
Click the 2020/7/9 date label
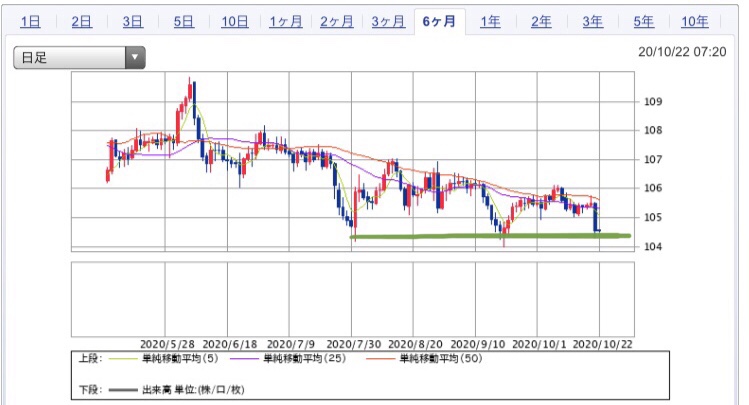click(x=291, y=344)
